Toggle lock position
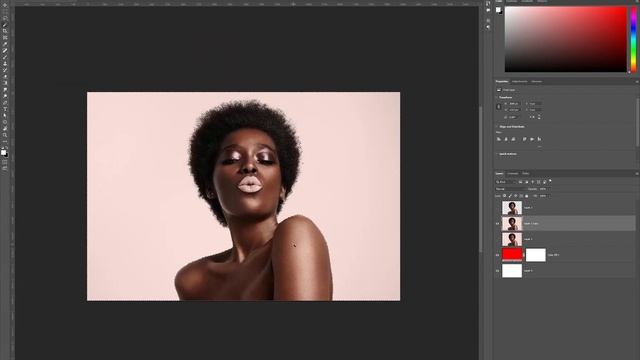 tap(516, 196)
